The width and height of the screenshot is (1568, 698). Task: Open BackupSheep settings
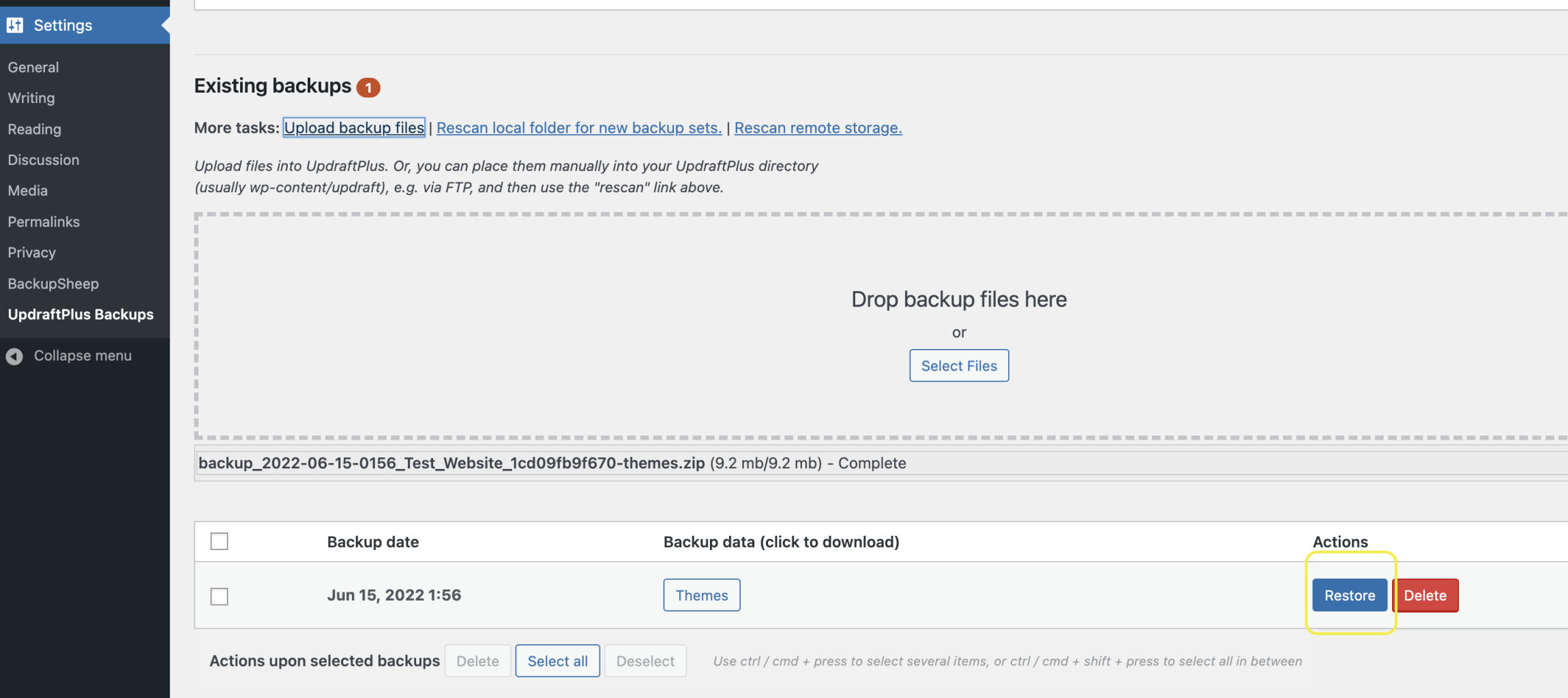[x=53, y=284]
